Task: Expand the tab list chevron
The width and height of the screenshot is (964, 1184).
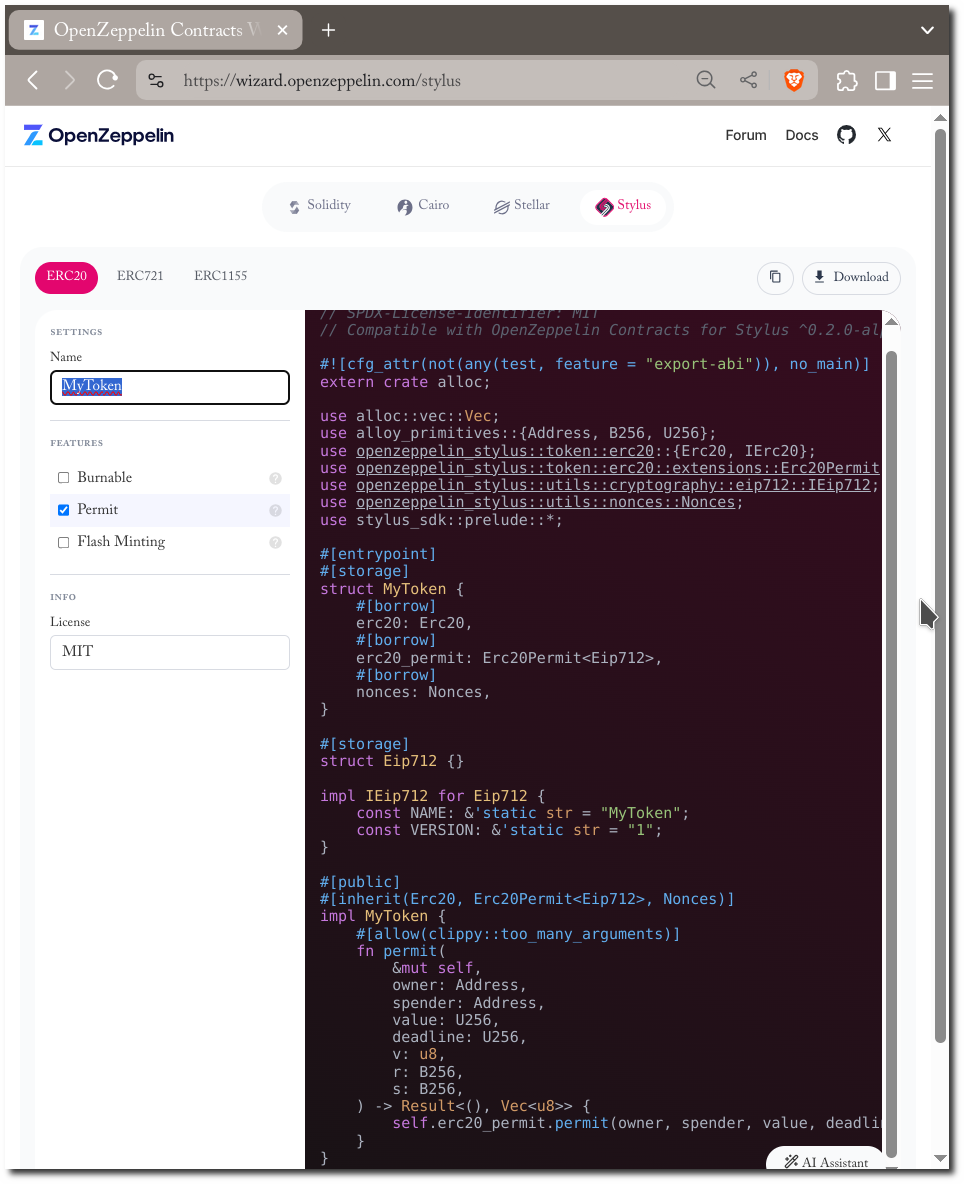Action: (x=927, y=30)
